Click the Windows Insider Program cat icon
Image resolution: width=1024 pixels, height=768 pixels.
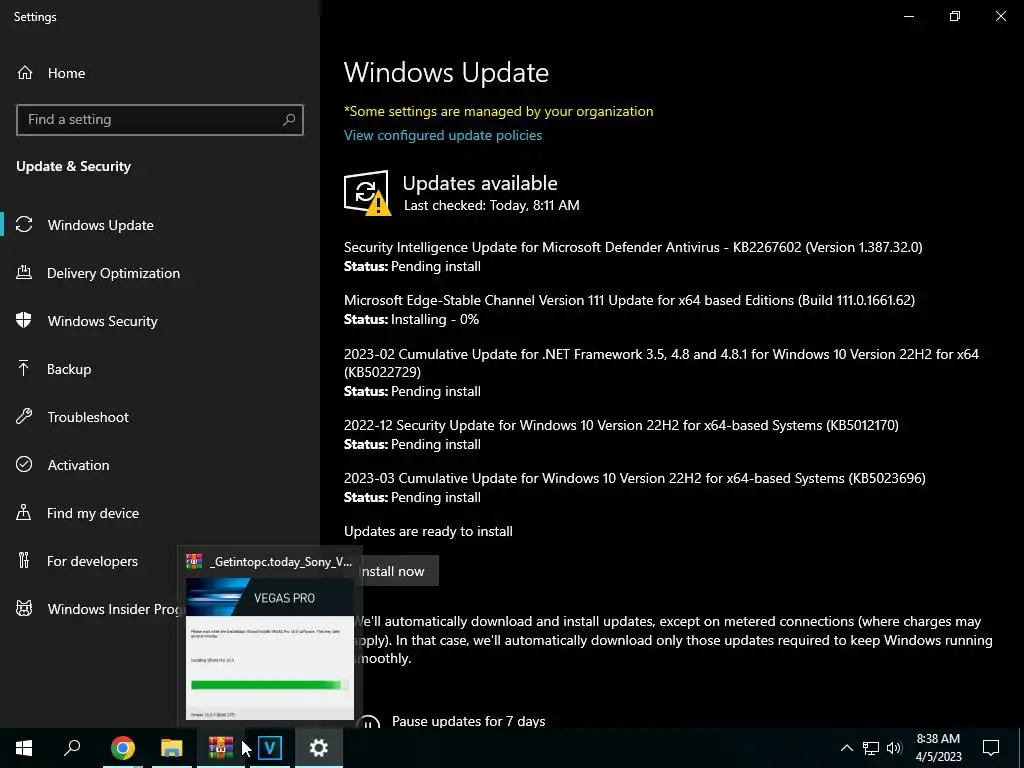tap(24, 609)
